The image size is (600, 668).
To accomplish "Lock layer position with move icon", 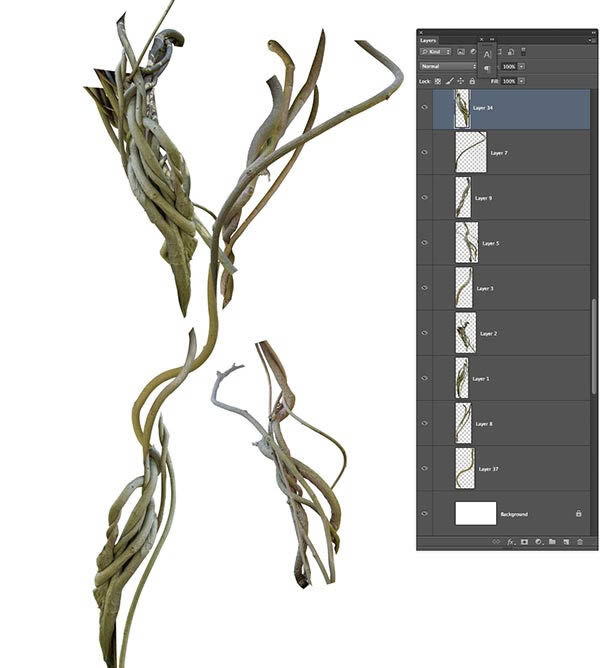I will [x=461, y=81].
